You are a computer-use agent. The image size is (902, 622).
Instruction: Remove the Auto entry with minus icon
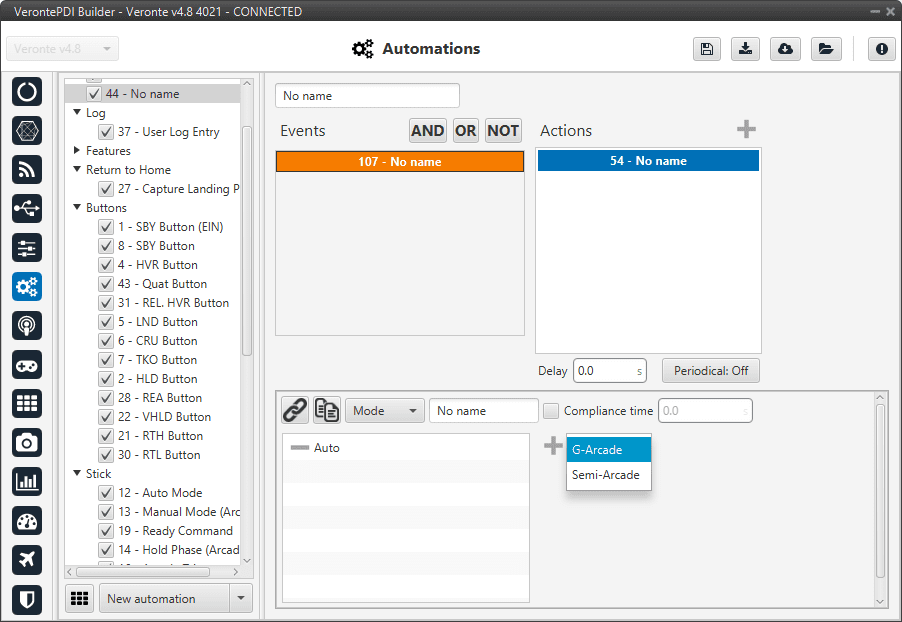[x=300, y=448]
